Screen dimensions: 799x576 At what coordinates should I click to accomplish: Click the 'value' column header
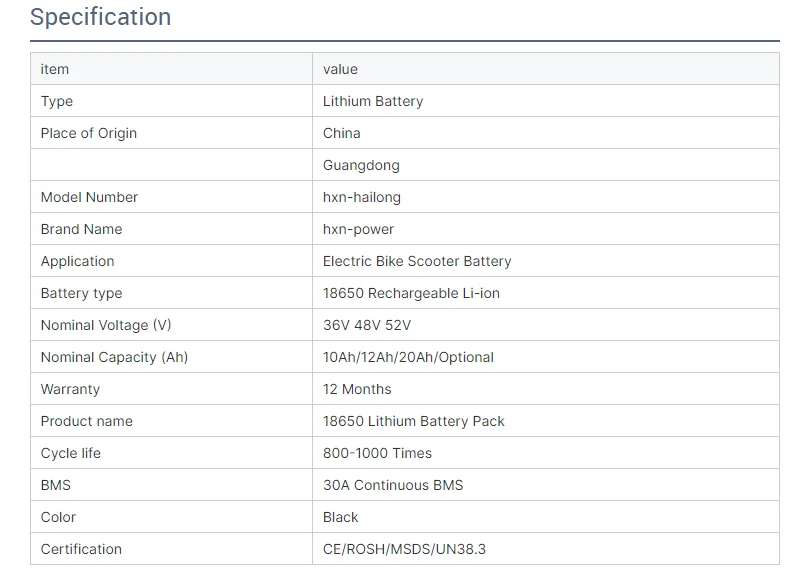click(340, 69)
